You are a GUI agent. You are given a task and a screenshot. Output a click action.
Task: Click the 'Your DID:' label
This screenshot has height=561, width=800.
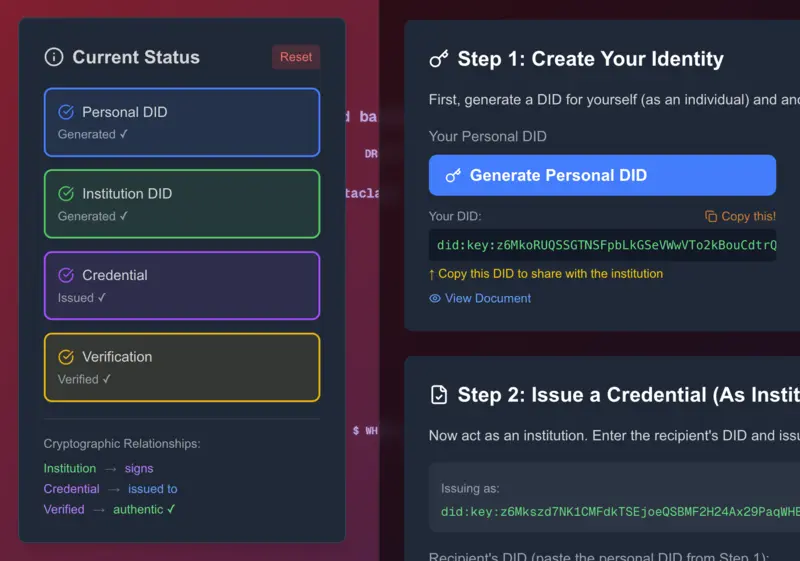tap(455, 216)
